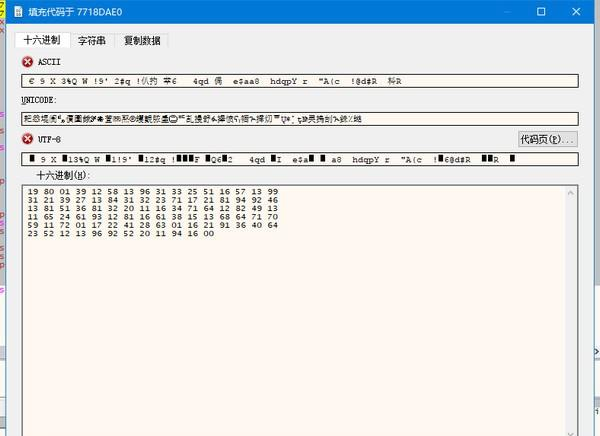Click the title bar text 填充代码于 7718DAE0
The height and width of the screenshot is (436, 600).
[70, 11]
